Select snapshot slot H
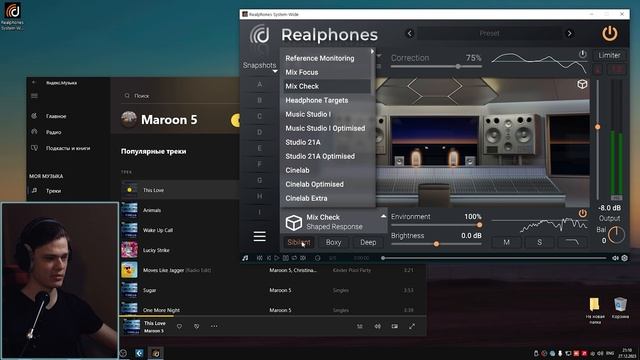Viewport: 640px width, 360px height. [x=260, y=196]
